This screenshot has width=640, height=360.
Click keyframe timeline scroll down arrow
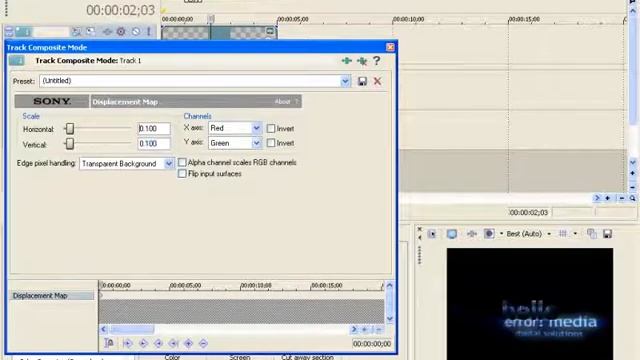tap(389, 319)
